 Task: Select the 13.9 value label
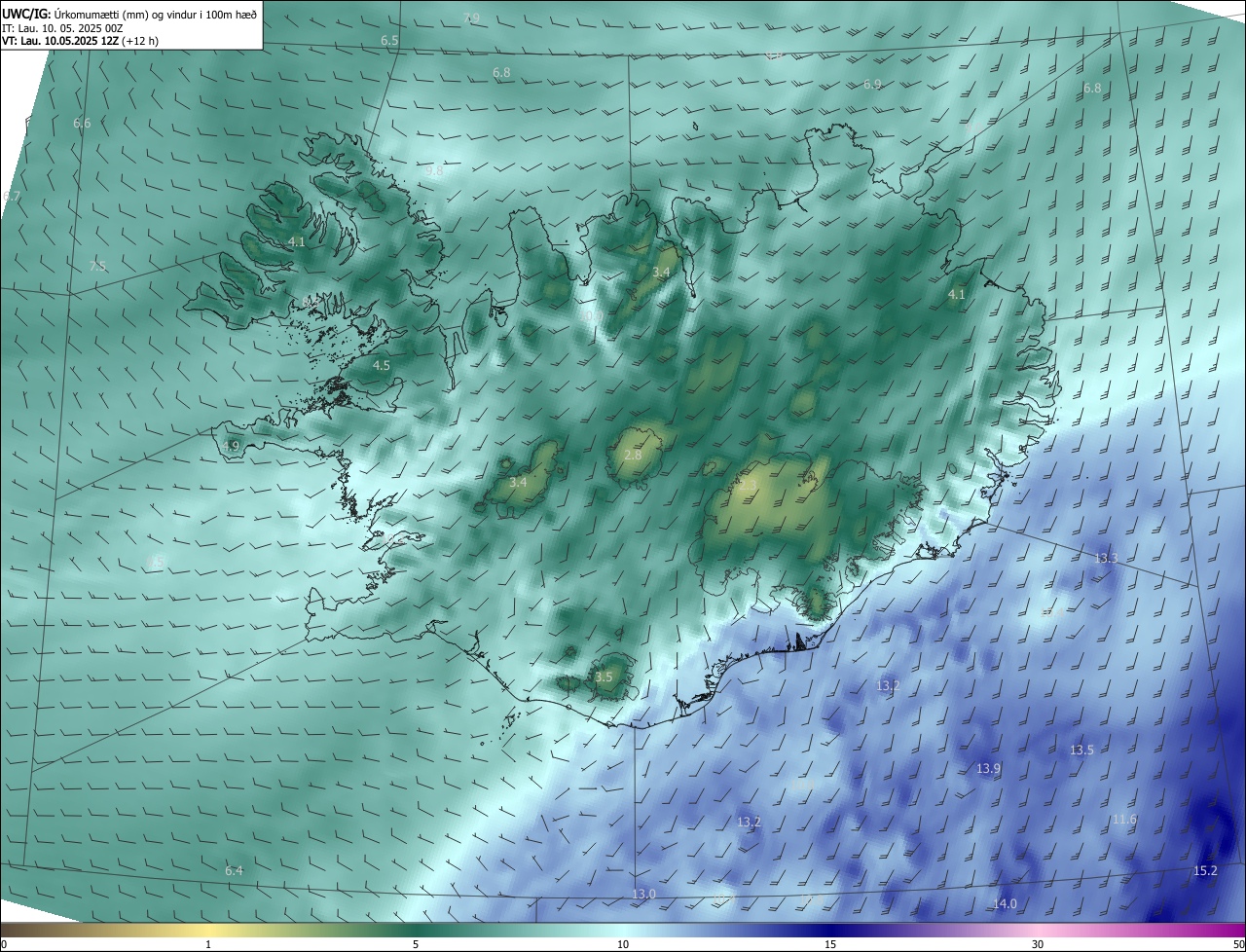point(988,769)
